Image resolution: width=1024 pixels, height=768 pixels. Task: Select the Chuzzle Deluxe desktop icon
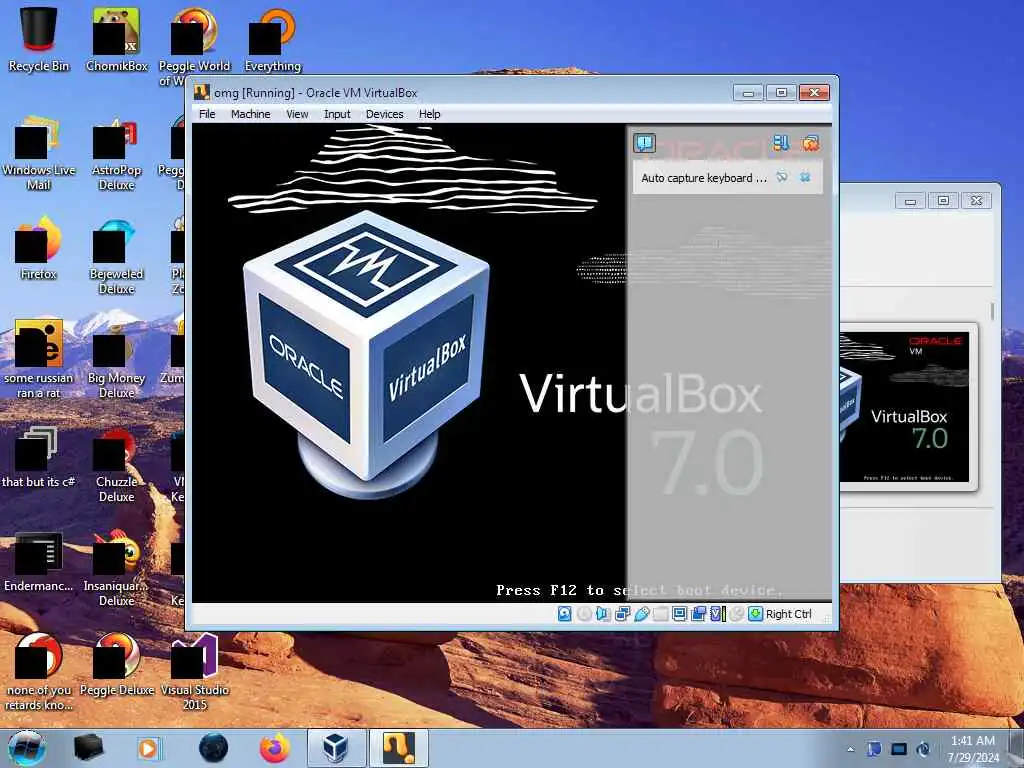(117, 465)
